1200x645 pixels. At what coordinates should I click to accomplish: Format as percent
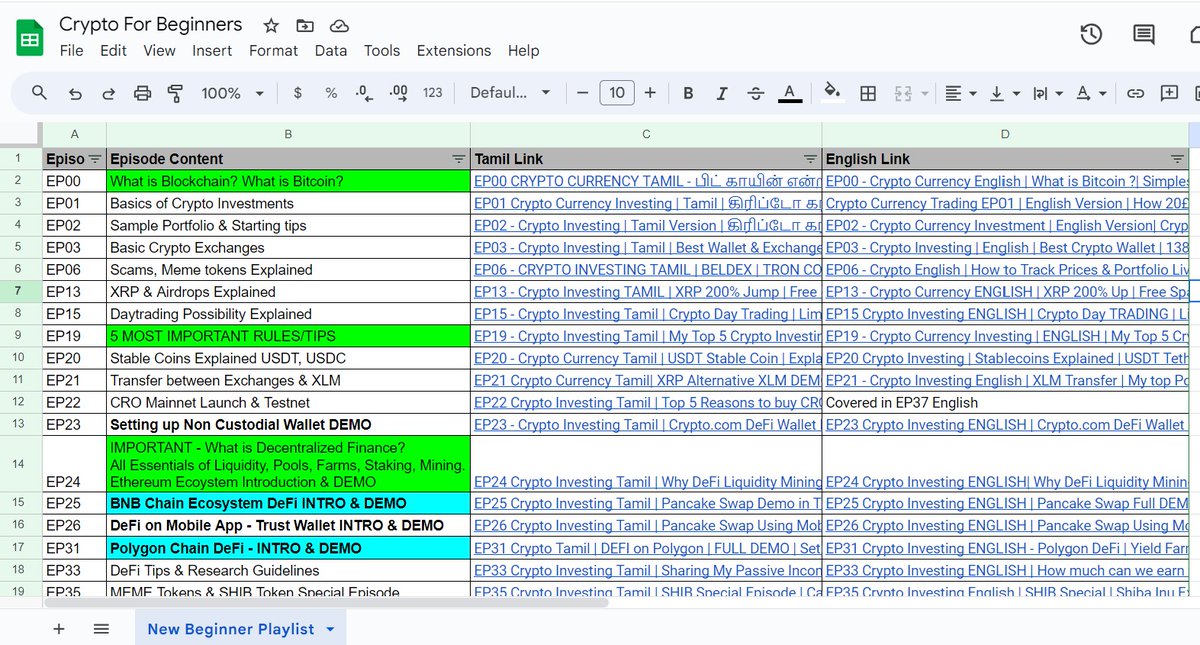pos(331,93)
